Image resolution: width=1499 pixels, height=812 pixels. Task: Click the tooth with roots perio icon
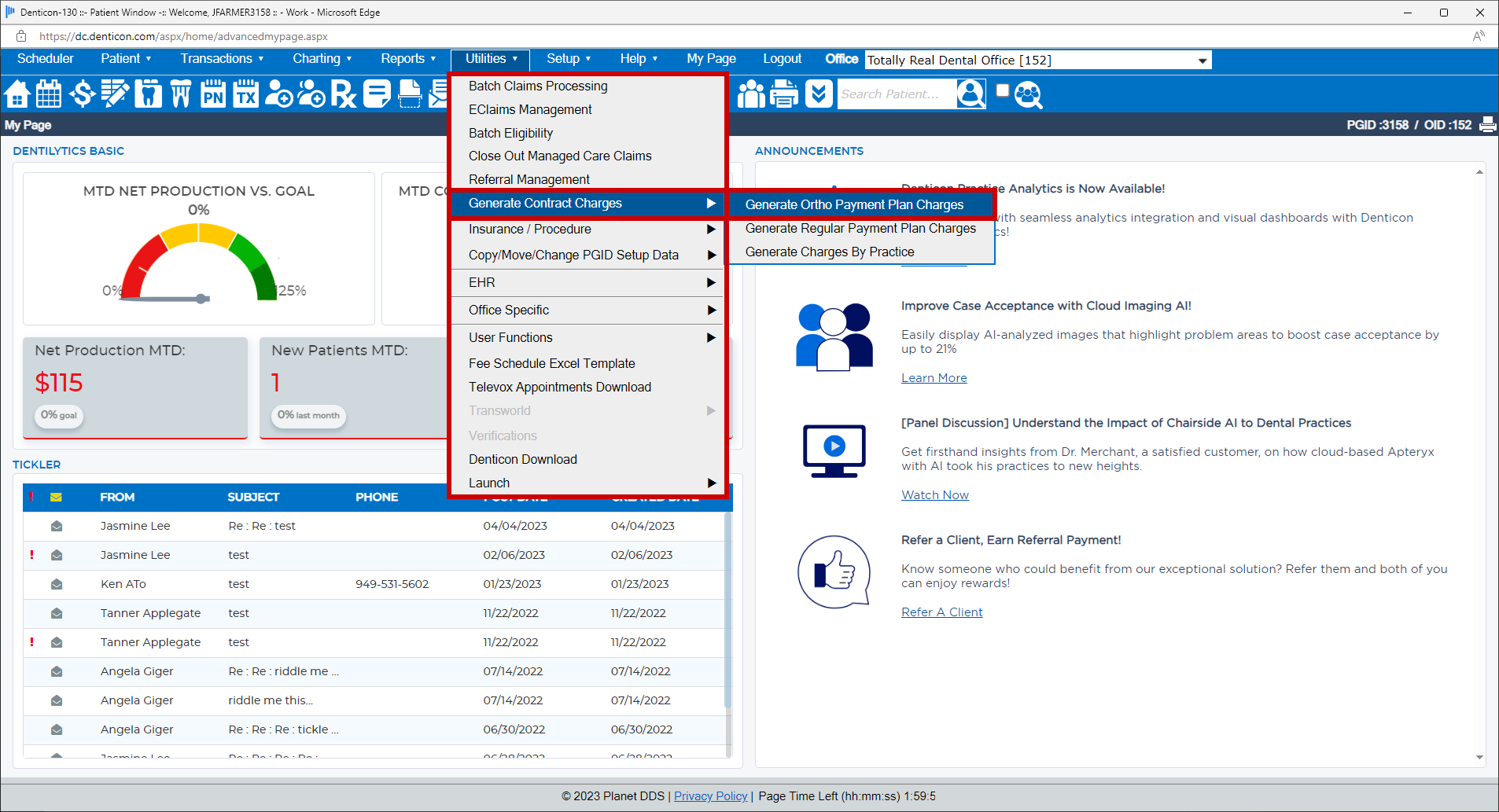tap(181, 94)
